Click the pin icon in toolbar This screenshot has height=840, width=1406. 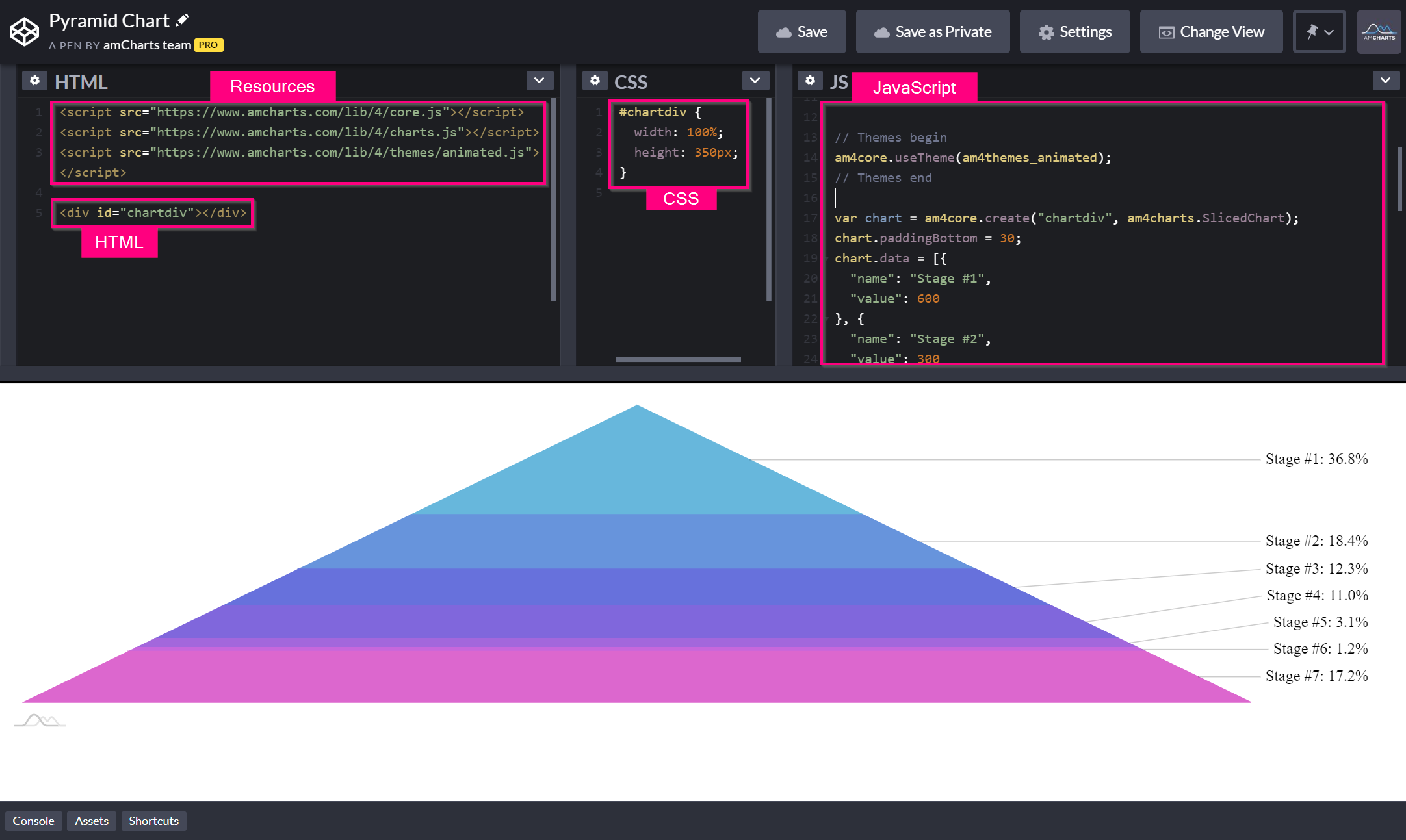point(1310,31)
